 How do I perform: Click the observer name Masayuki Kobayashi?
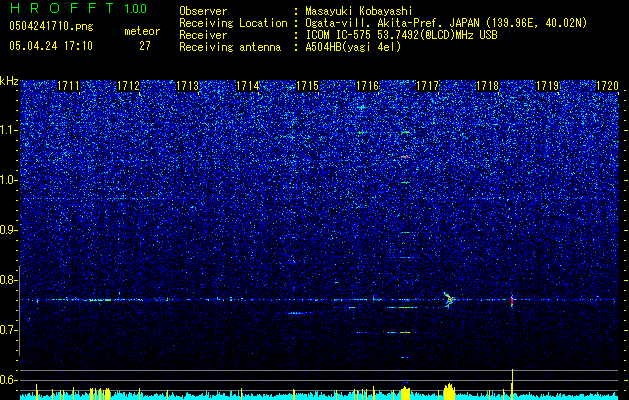[359, 12]
